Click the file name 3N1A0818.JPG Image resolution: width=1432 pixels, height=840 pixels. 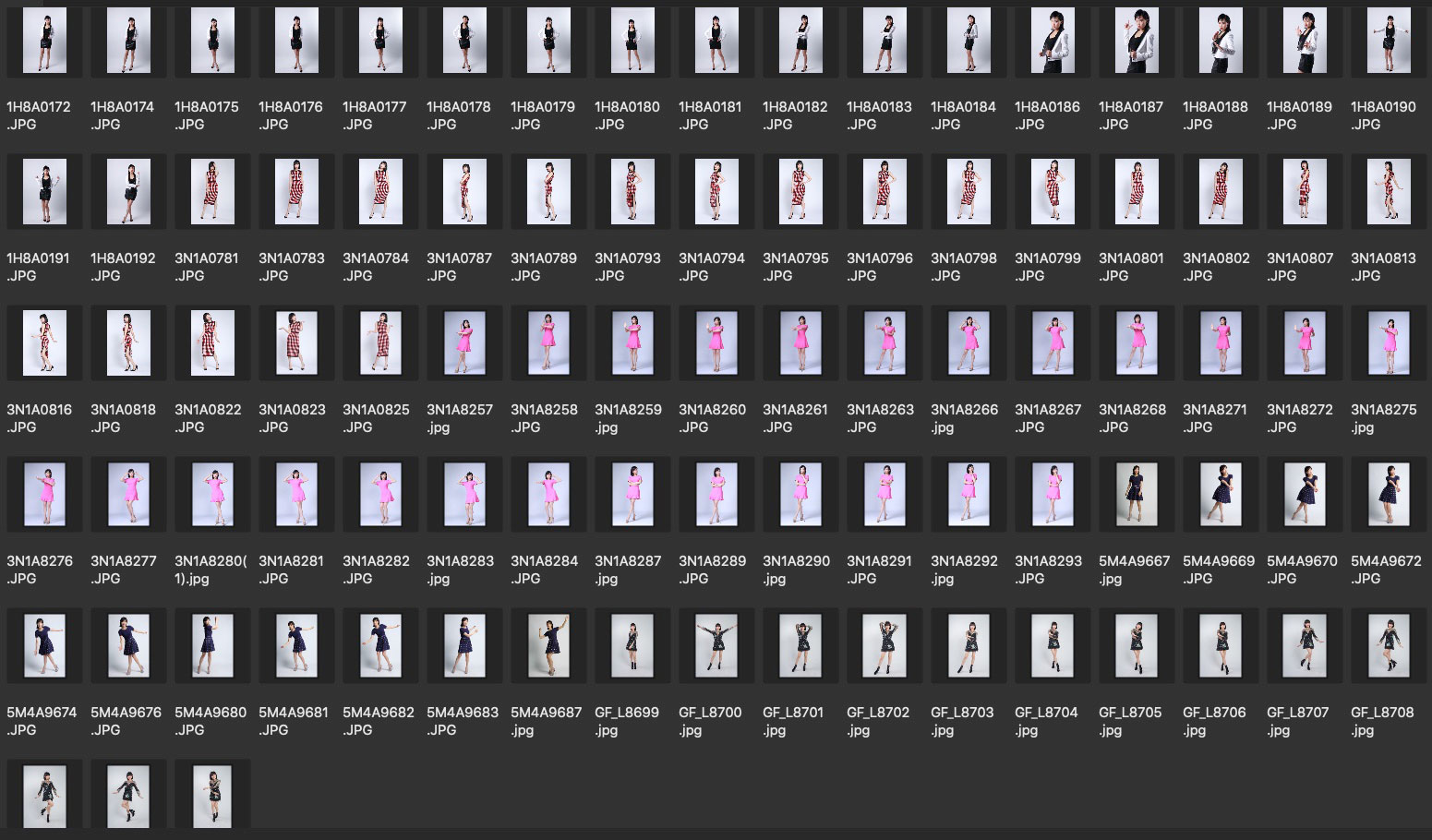click(x=123, y=418)
